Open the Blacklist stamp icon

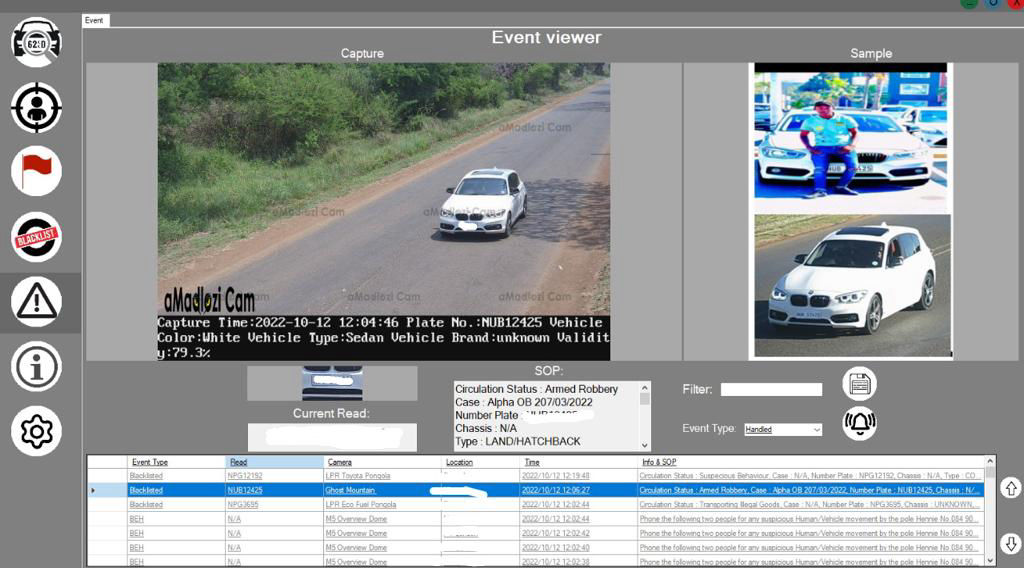[x=37, y=237]
